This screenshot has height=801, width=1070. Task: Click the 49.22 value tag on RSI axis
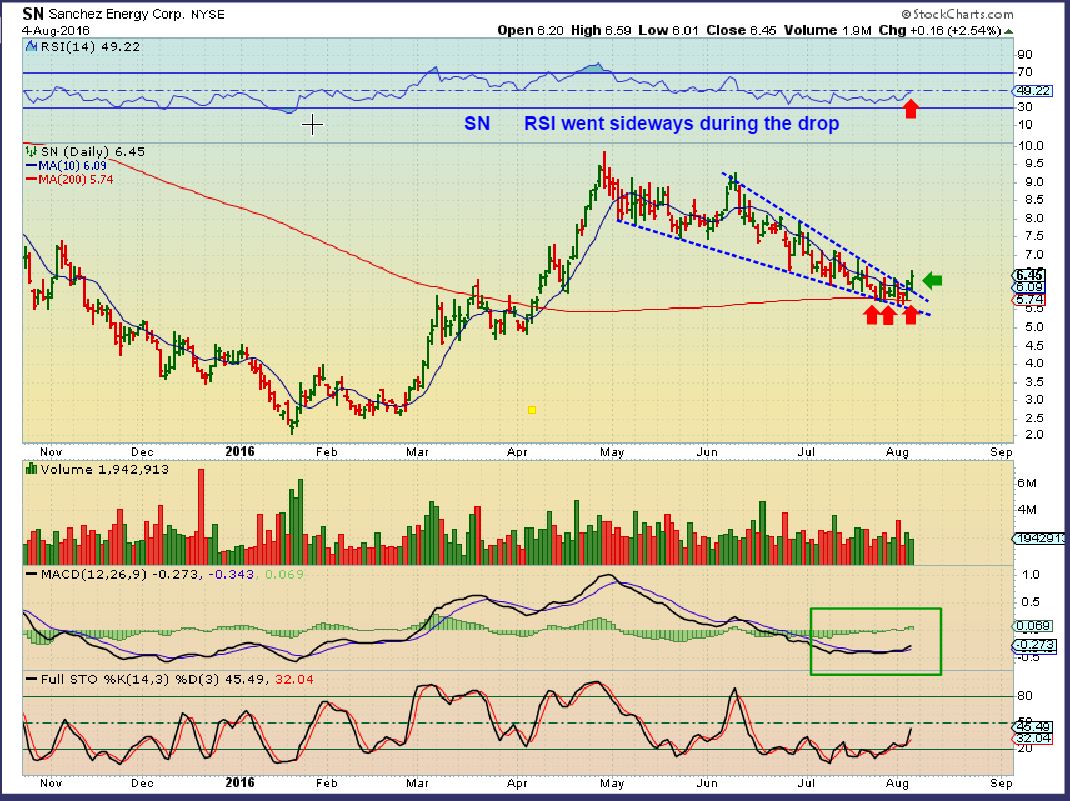(x=1032, y=91)
